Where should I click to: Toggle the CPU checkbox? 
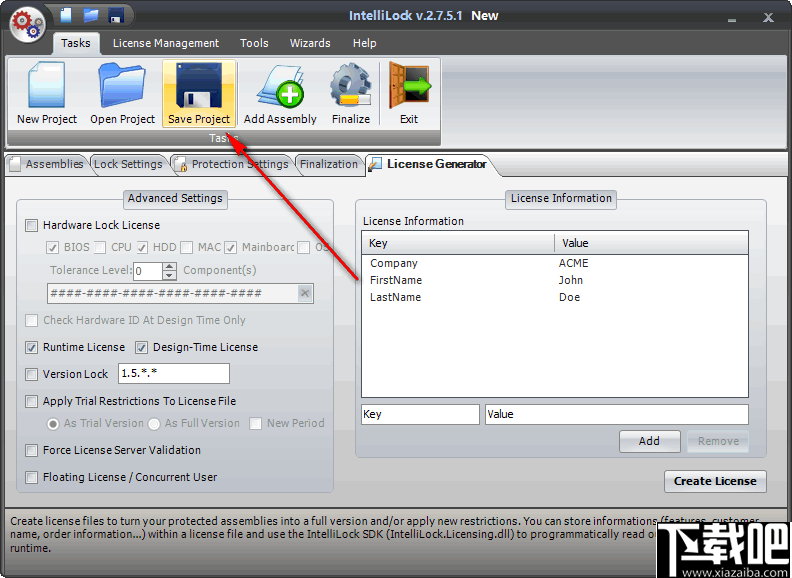(100, 248)
